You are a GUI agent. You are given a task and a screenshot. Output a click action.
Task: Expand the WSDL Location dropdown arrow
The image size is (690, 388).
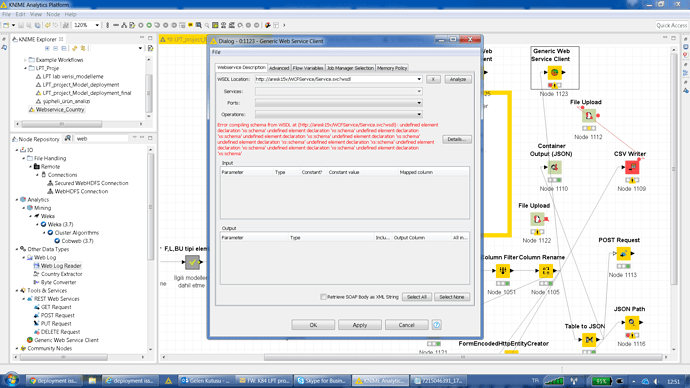(x=419, y=79)
